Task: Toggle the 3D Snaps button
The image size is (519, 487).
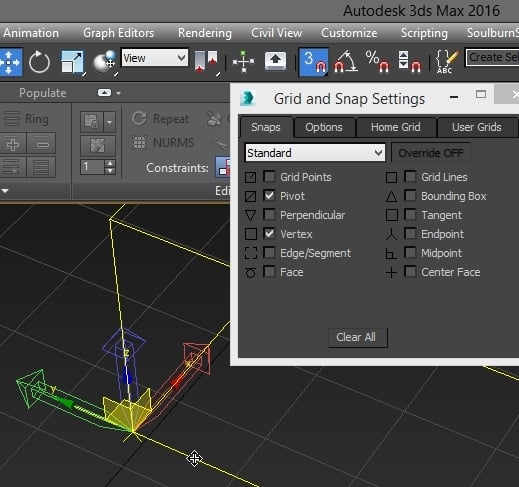Action: [x=314, y=62]
